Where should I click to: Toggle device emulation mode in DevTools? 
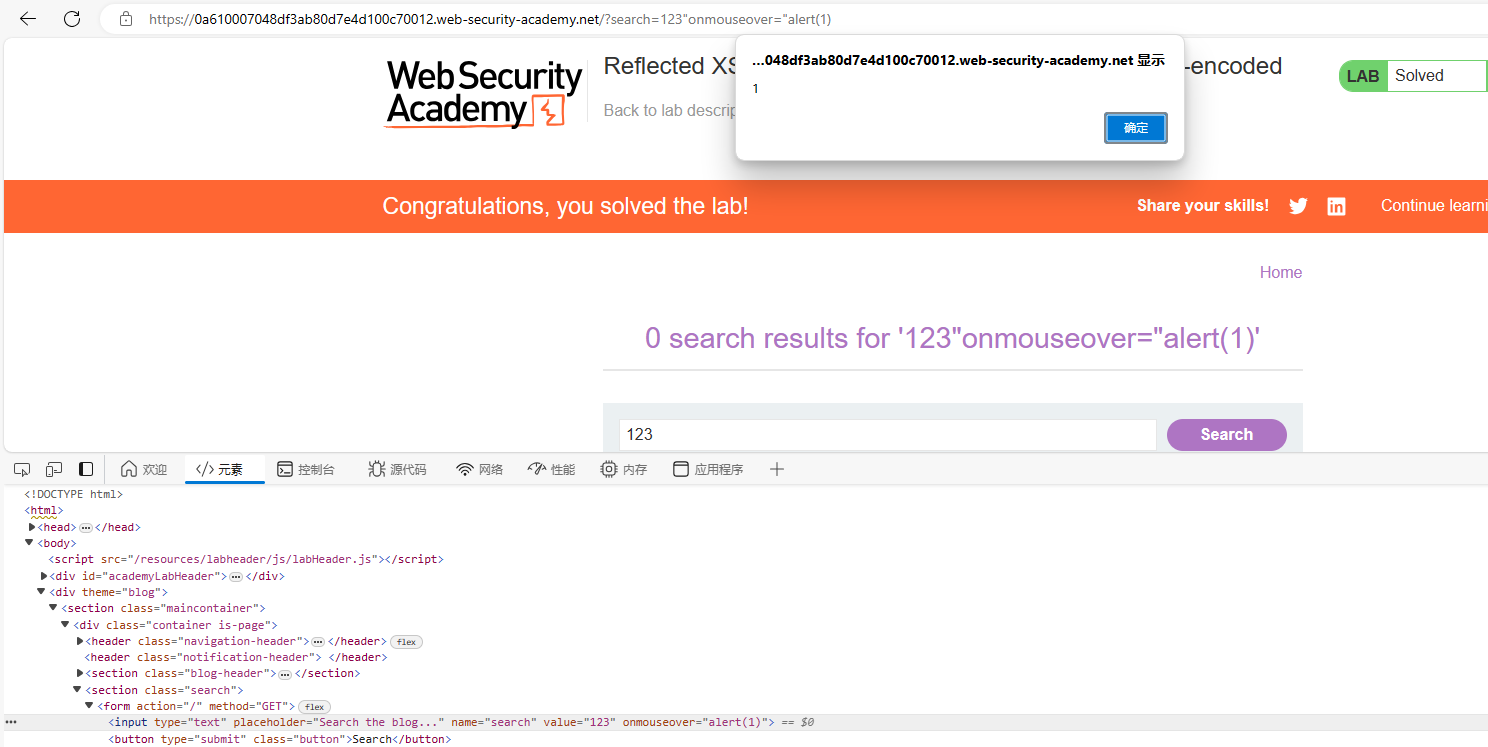coord(53,468)
